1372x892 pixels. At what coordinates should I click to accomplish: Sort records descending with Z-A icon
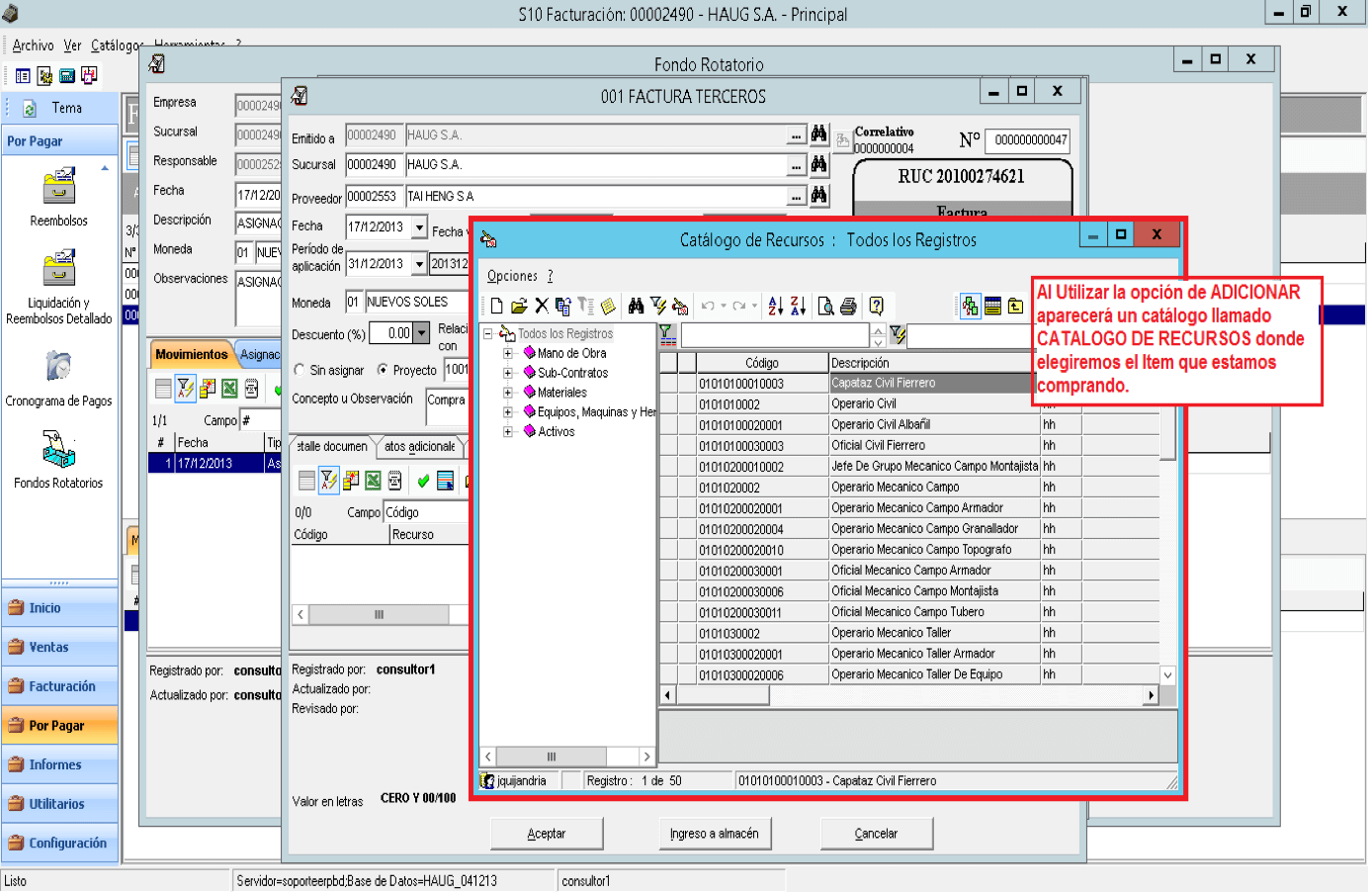point(798,307)
